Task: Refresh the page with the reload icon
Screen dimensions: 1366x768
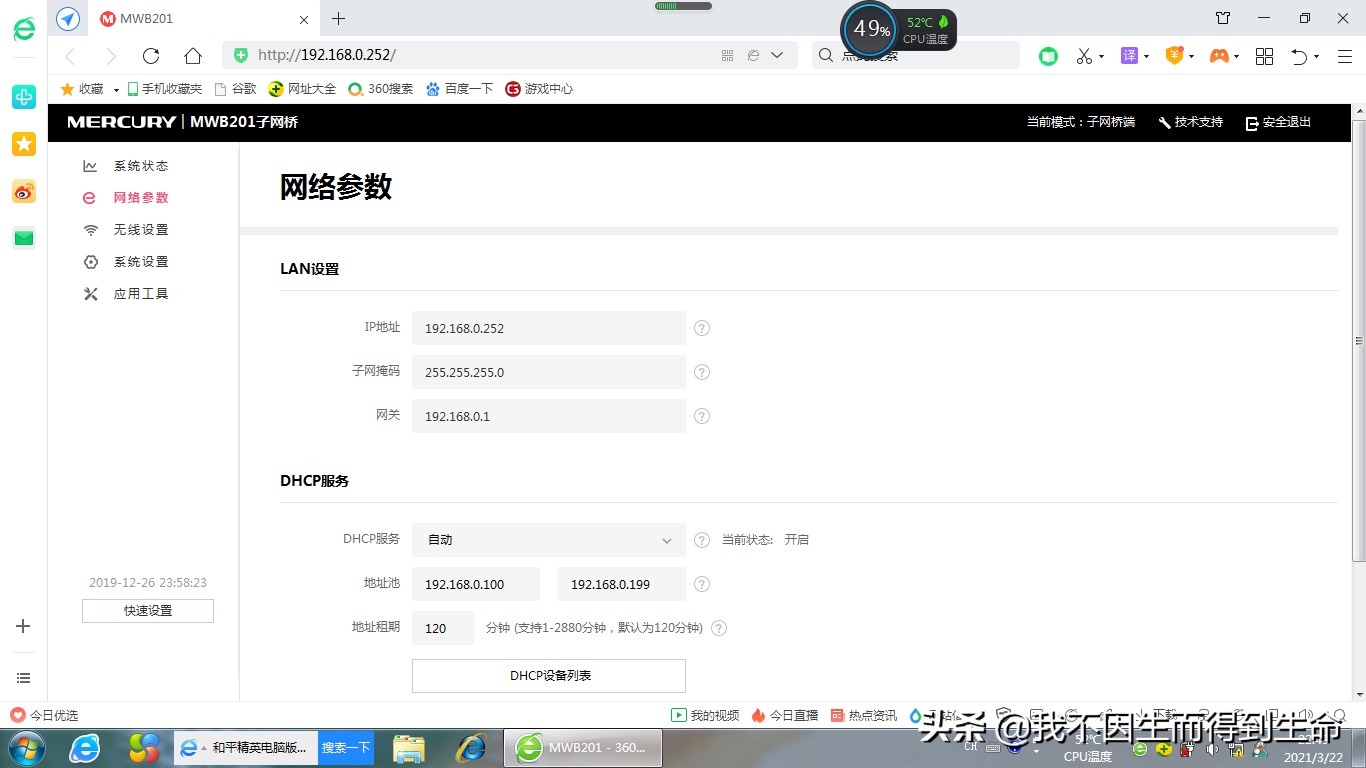Action: point(151,56)
